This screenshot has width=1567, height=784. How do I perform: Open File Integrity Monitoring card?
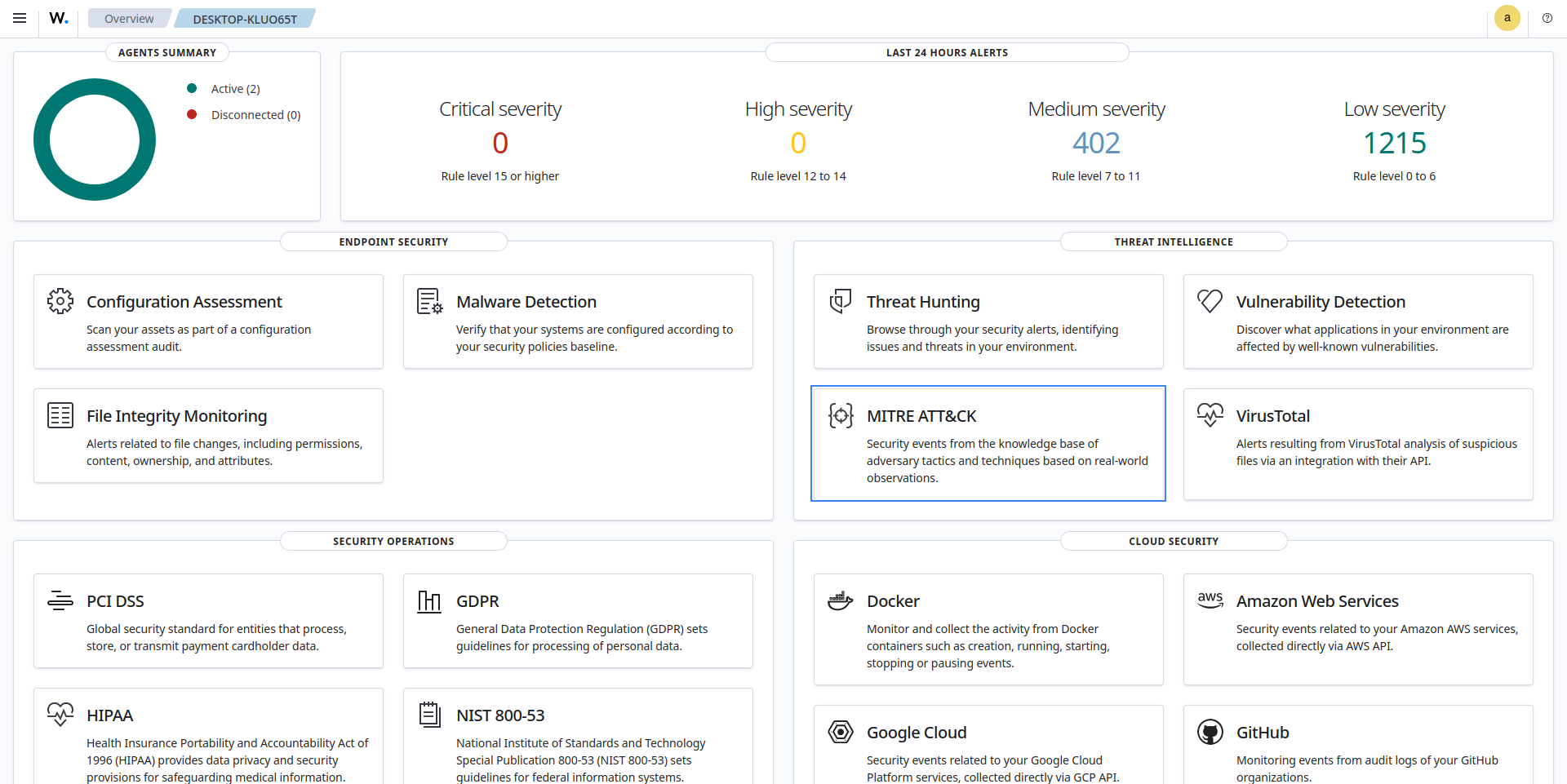coord(208,436)
